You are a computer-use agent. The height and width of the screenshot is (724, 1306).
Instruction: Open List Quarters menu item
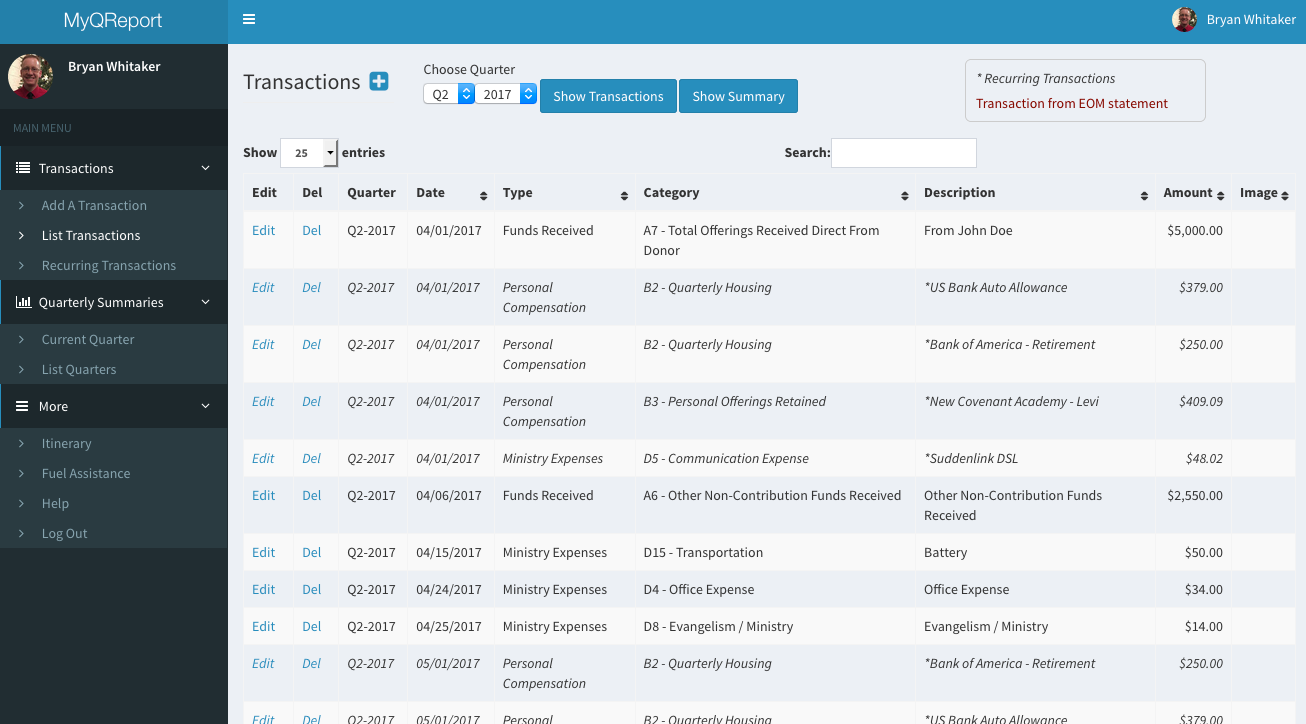(x=79, y=369)
